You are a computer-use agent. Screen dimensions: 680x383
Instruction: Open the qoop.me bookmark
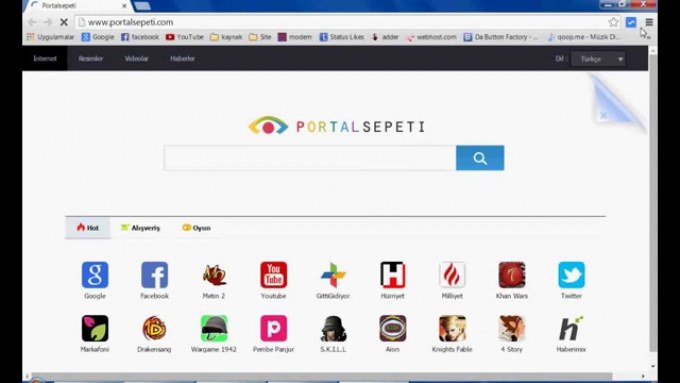(584, 37)
